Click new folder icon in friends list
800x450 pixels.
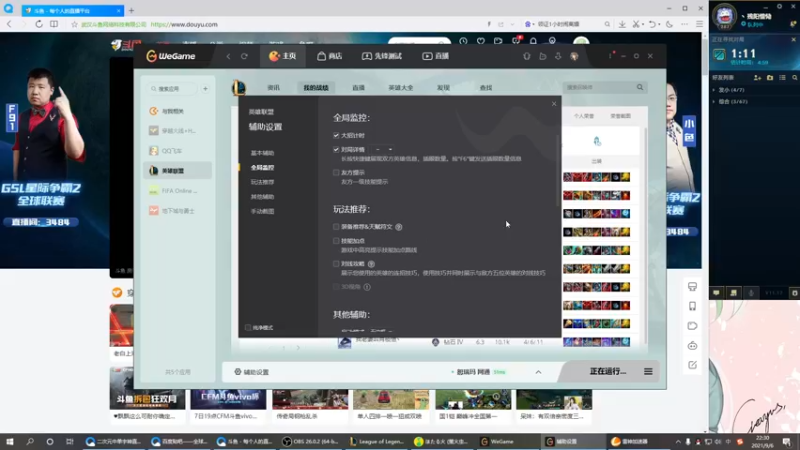770,78
